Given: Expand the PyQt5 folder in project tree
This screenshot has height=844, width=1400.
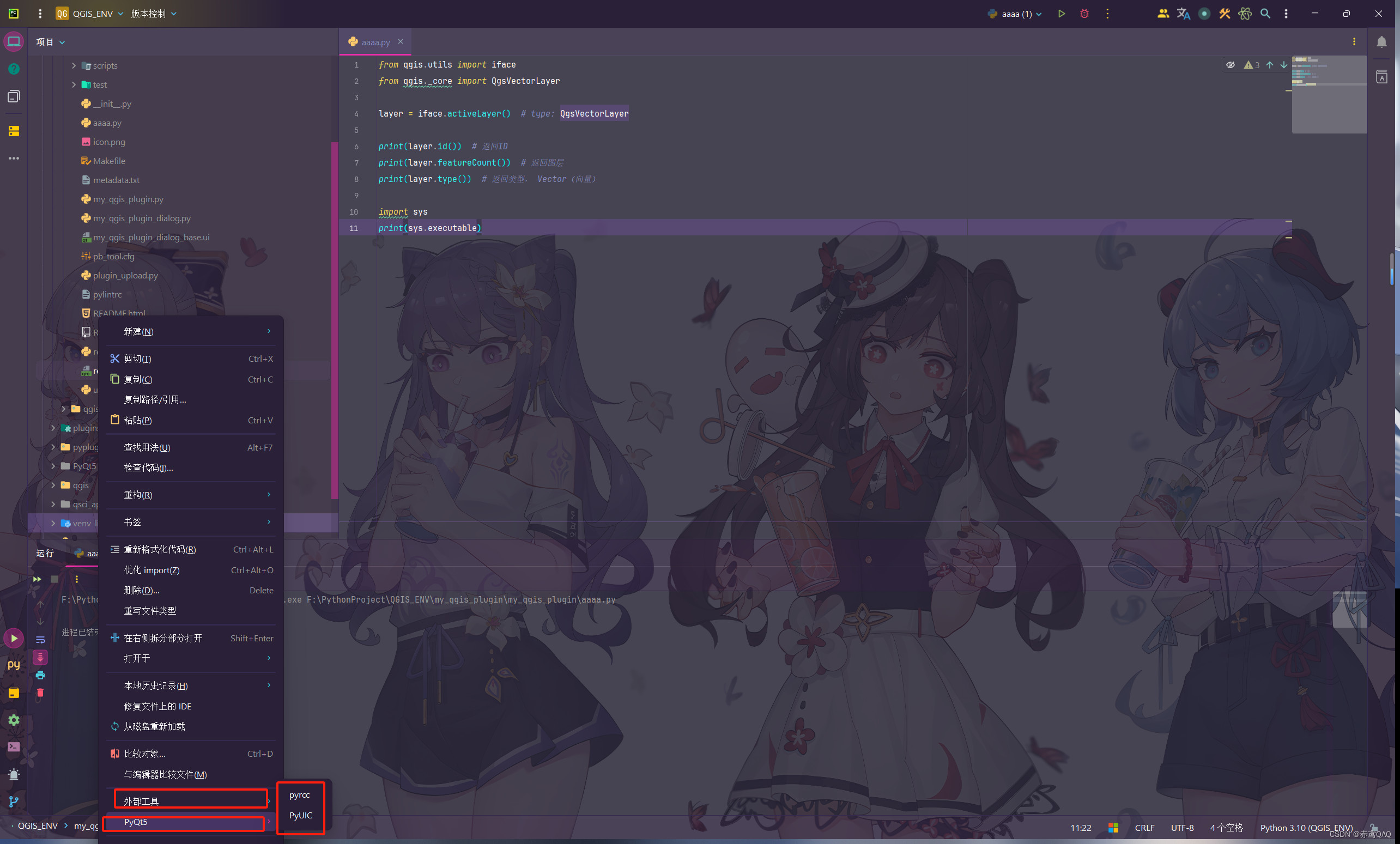Looking at the screenshot, I should (53, 466).
